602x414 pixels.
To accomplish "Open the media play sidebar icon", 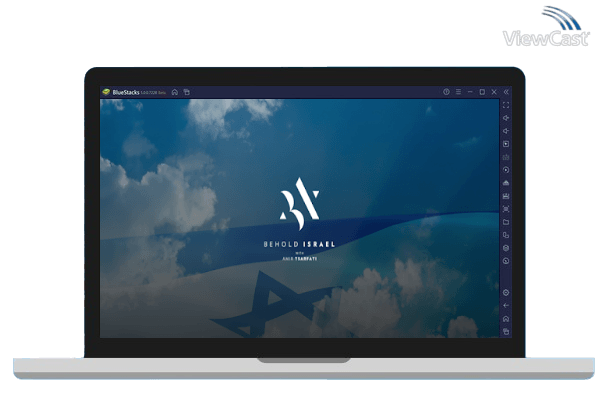I will 506,144.
